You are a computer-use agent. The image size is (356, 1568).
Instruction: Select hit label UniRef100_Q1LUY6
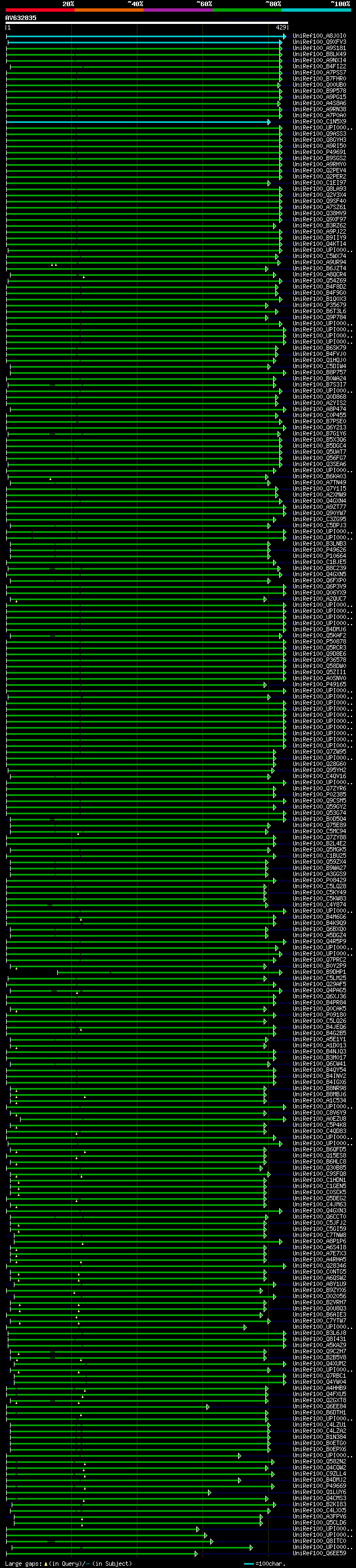coord(319,1492)
